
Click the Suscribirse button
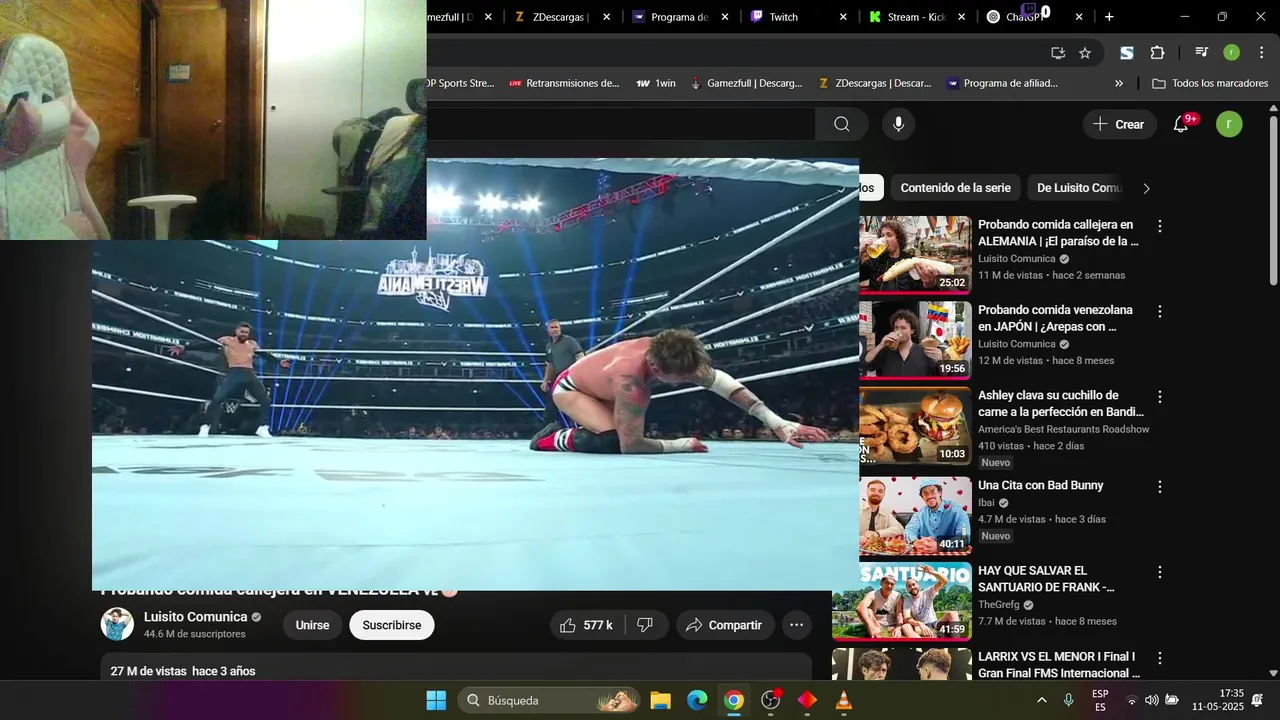[x=392, y=625]
